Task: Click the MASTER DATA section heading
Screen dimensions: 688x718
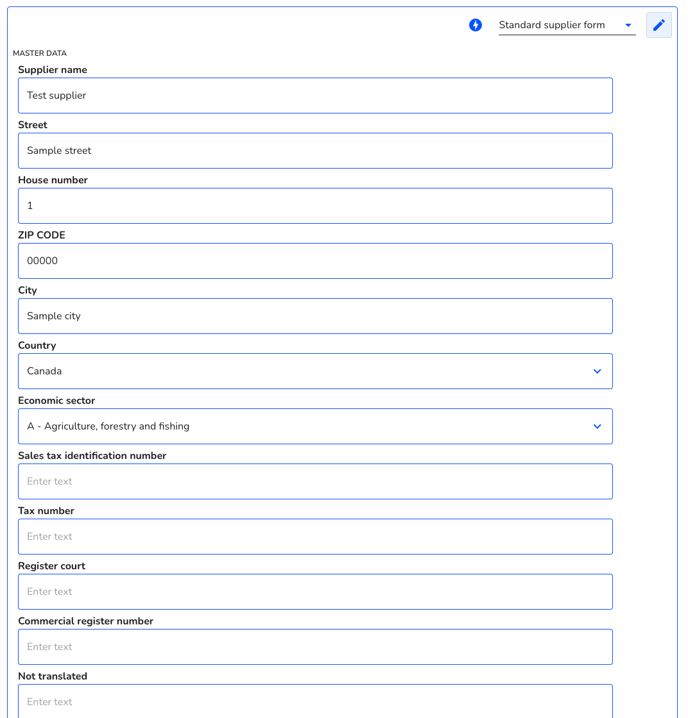Action: click(39, 53)
